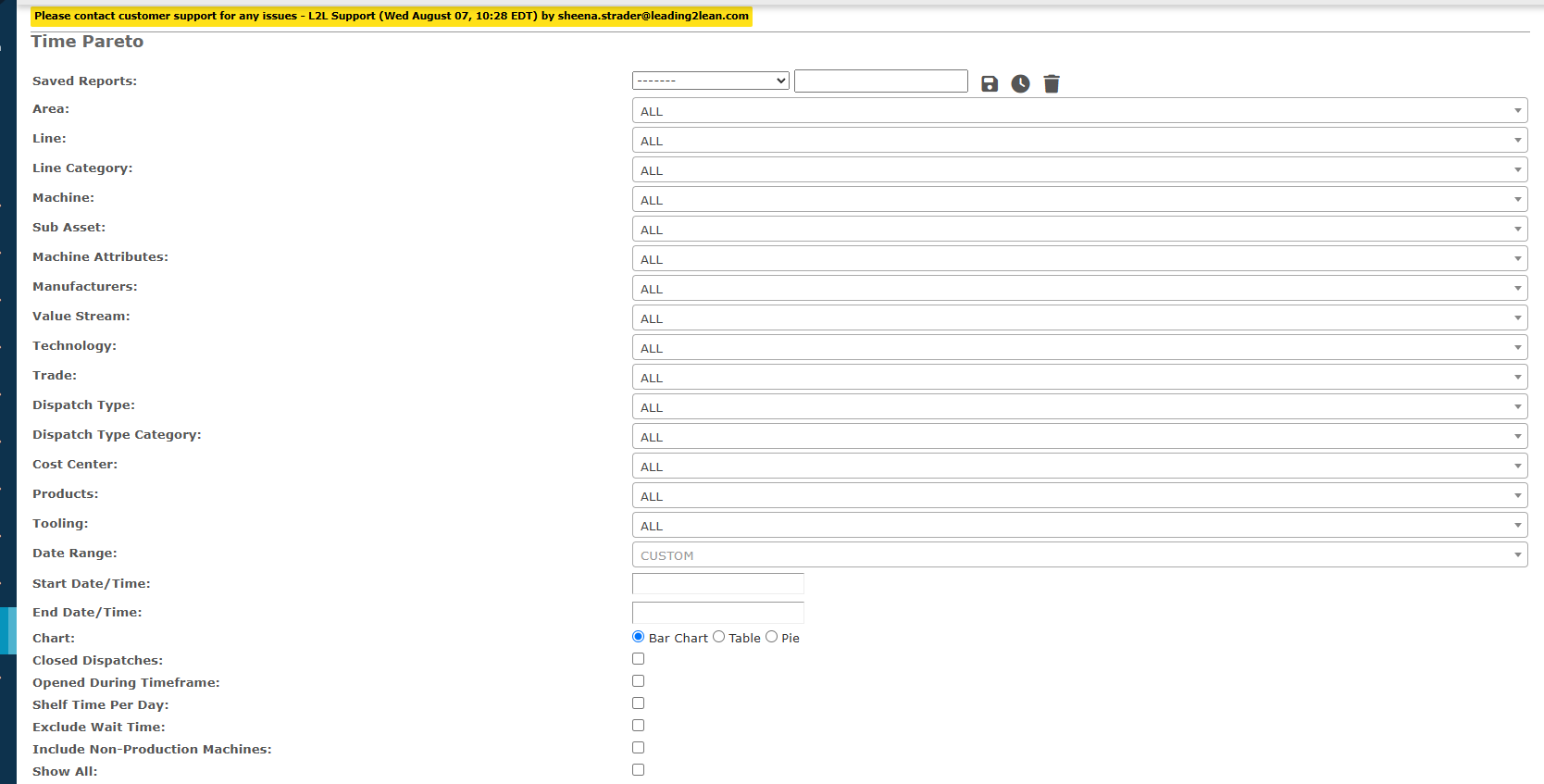
Task: Expand the Line Category dropdown
Action: click(1079, 170)
